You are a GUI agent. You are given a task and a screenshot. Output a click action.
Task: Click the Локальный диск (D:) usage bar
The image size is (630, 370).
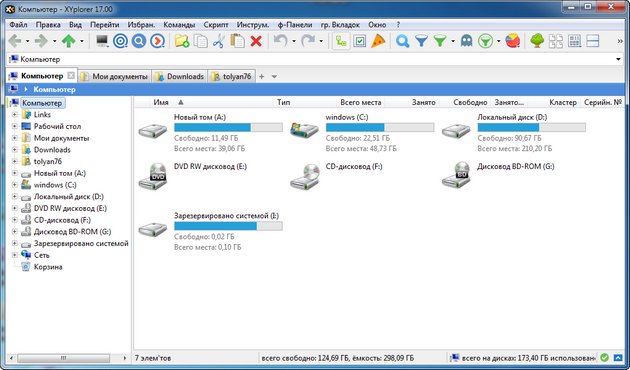(x=532, y=127)
